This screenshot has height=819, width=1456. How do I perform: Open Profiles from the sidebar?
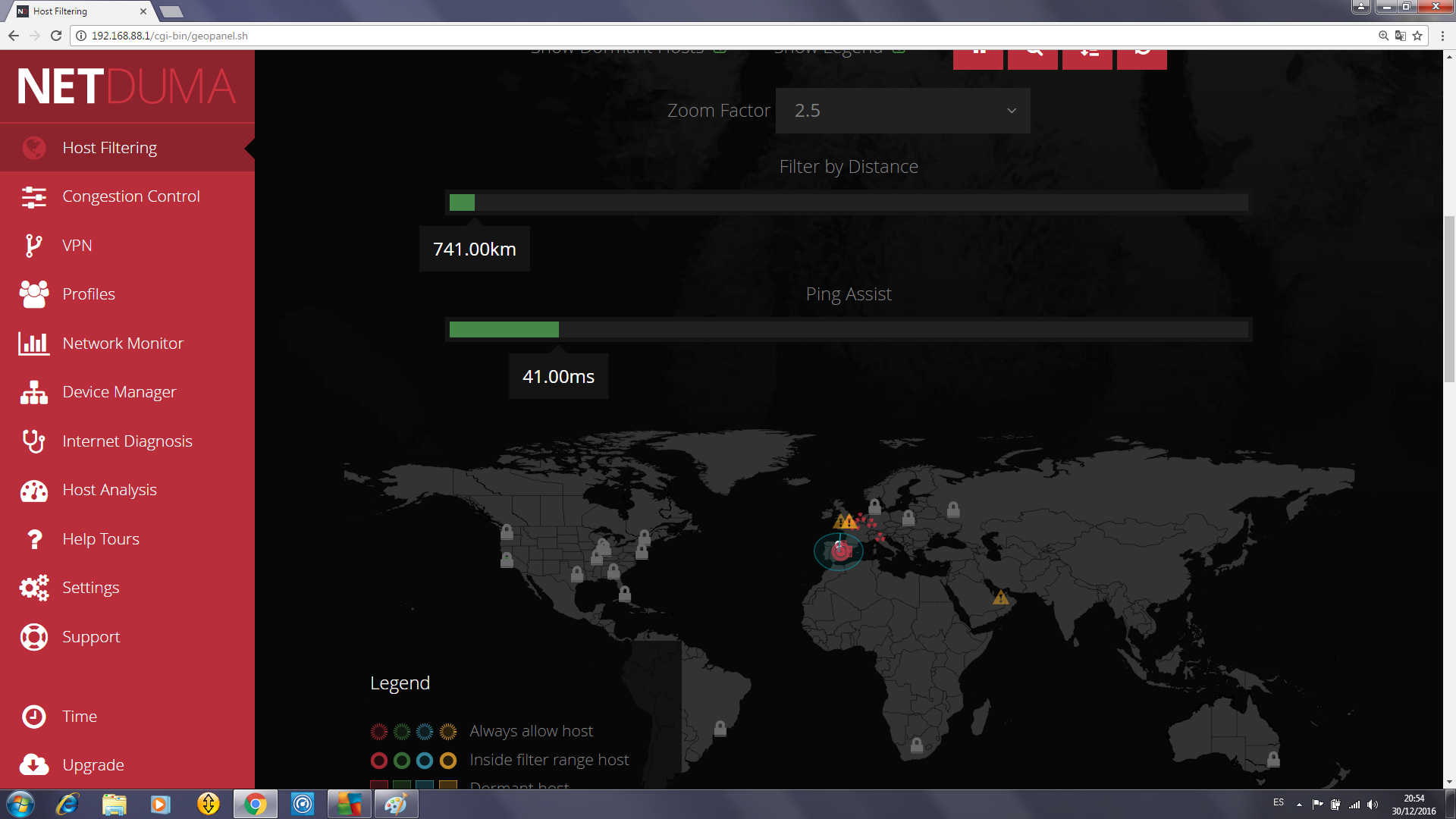89,294
